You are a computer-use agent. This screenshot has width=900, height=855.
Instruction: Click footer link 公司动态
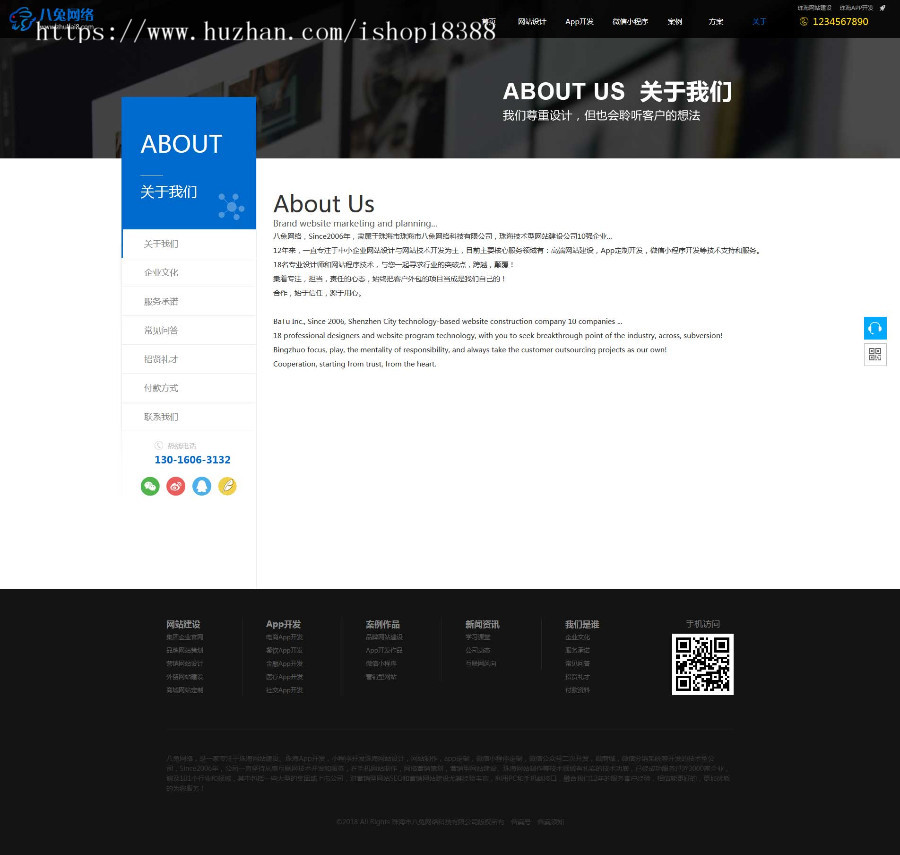(x=478, y=651)
